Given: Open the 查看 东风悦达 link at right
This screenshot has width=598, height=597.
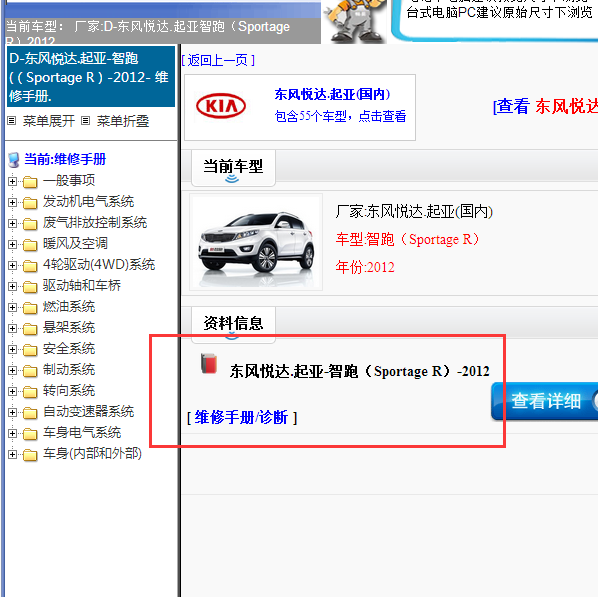Looking at the screenshot, I should [545, 106].
